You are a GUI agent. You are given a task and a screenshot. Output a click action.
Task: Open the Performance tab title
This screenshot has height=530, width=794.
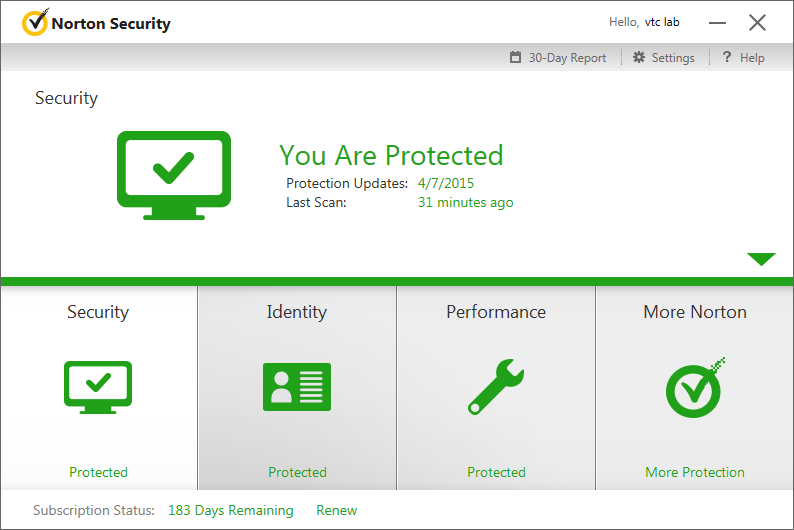click(x=496, y=312)
